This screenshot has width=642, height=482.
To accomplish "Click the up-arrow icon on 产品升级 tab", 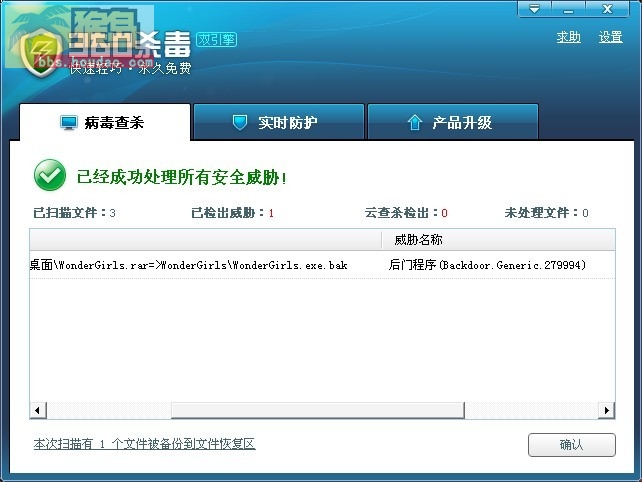I will [414, 122].
